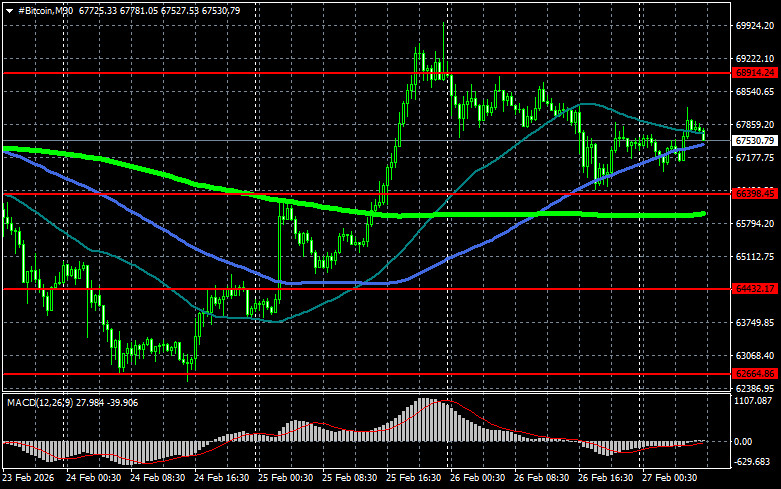Click the 25 Feb 00:30 time axis label
Viewport: 781px width, 489px height.
285,478
